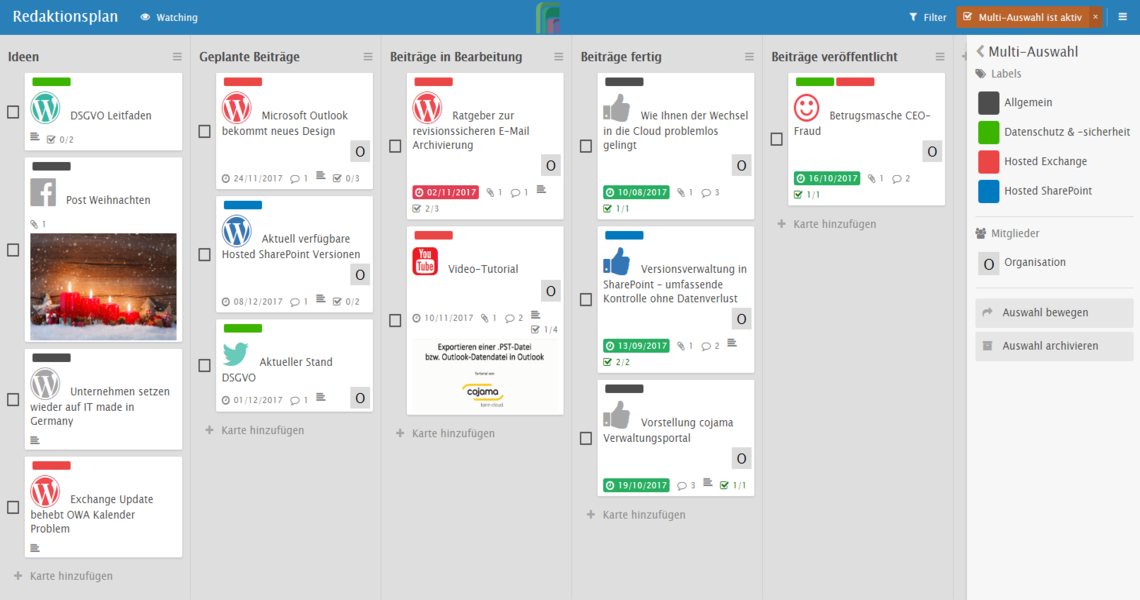This screenshot has width=1140, height=600.
Task: Click the WordPress icon on DSGVO Leitfaden card
Action: pos(45,108)
